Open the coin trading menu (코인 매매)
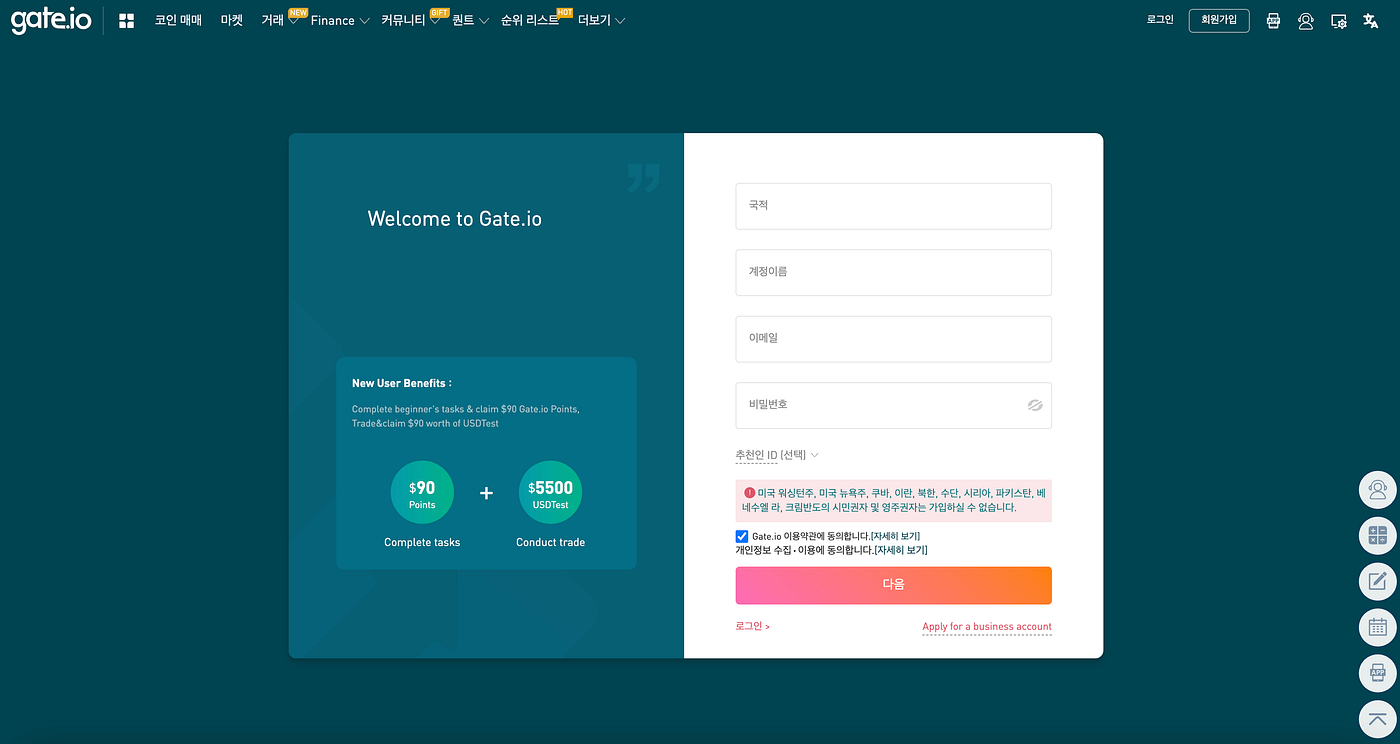This screenshot has height=744, width=1400. click(x=178, y=20)
